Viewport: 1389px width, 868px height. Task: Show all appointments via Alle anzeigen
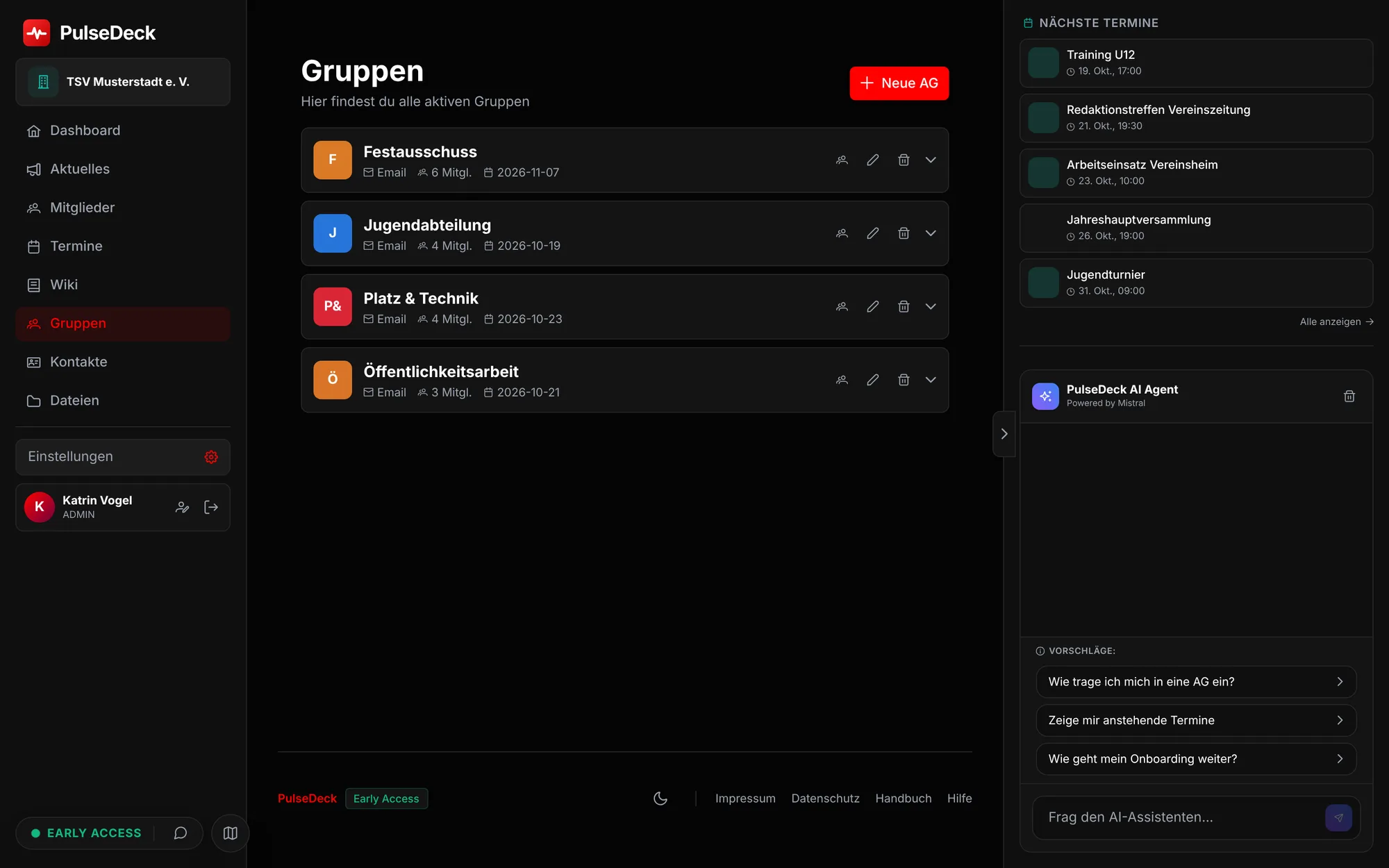pos(1336,322)
